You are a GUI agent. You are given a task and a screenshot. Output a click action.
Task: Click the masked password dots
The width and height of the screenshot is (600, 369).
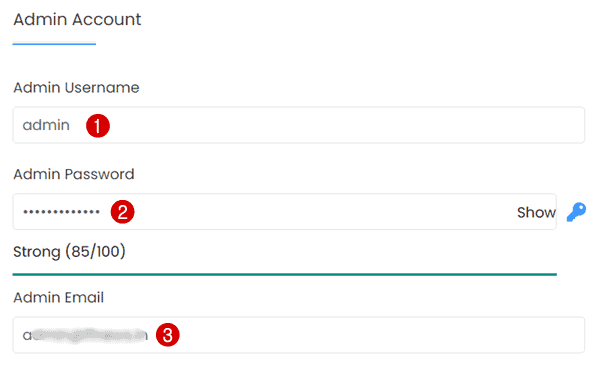61,212
